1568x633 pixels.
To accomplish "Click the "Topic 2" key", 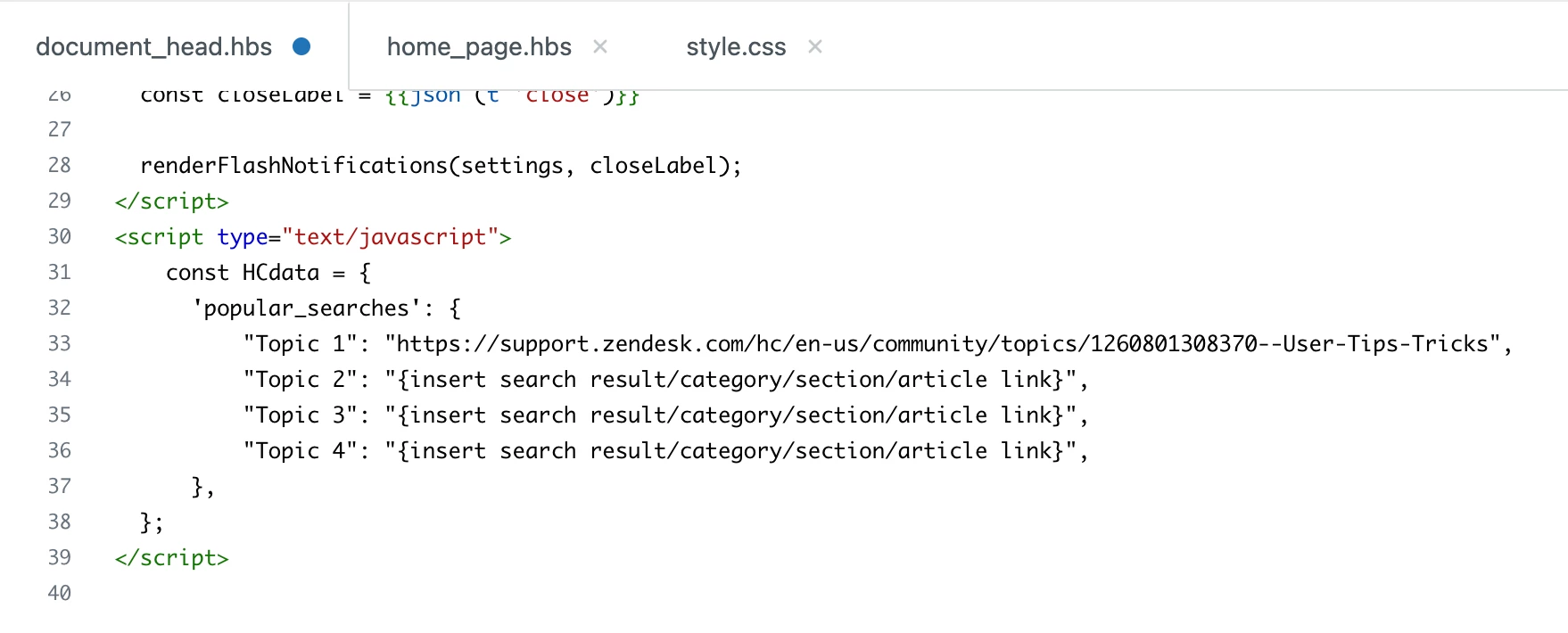I will [x=301, y=379].
